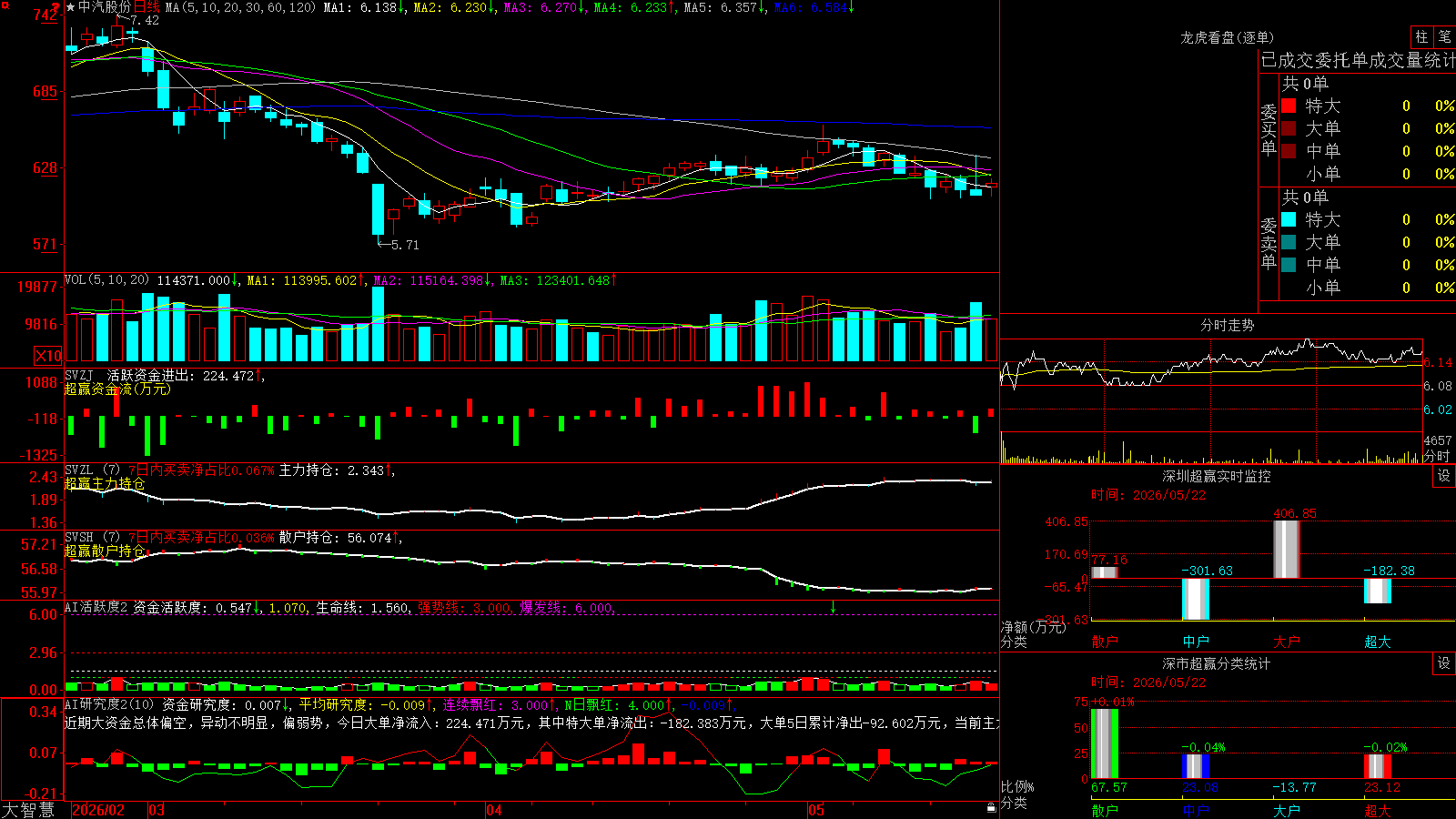This screenshot has height=819, width=1456.
Task: Click the 大户 406.85 bar in the net amount chart
Action: pyautogui.click(x=1287, y=550)
